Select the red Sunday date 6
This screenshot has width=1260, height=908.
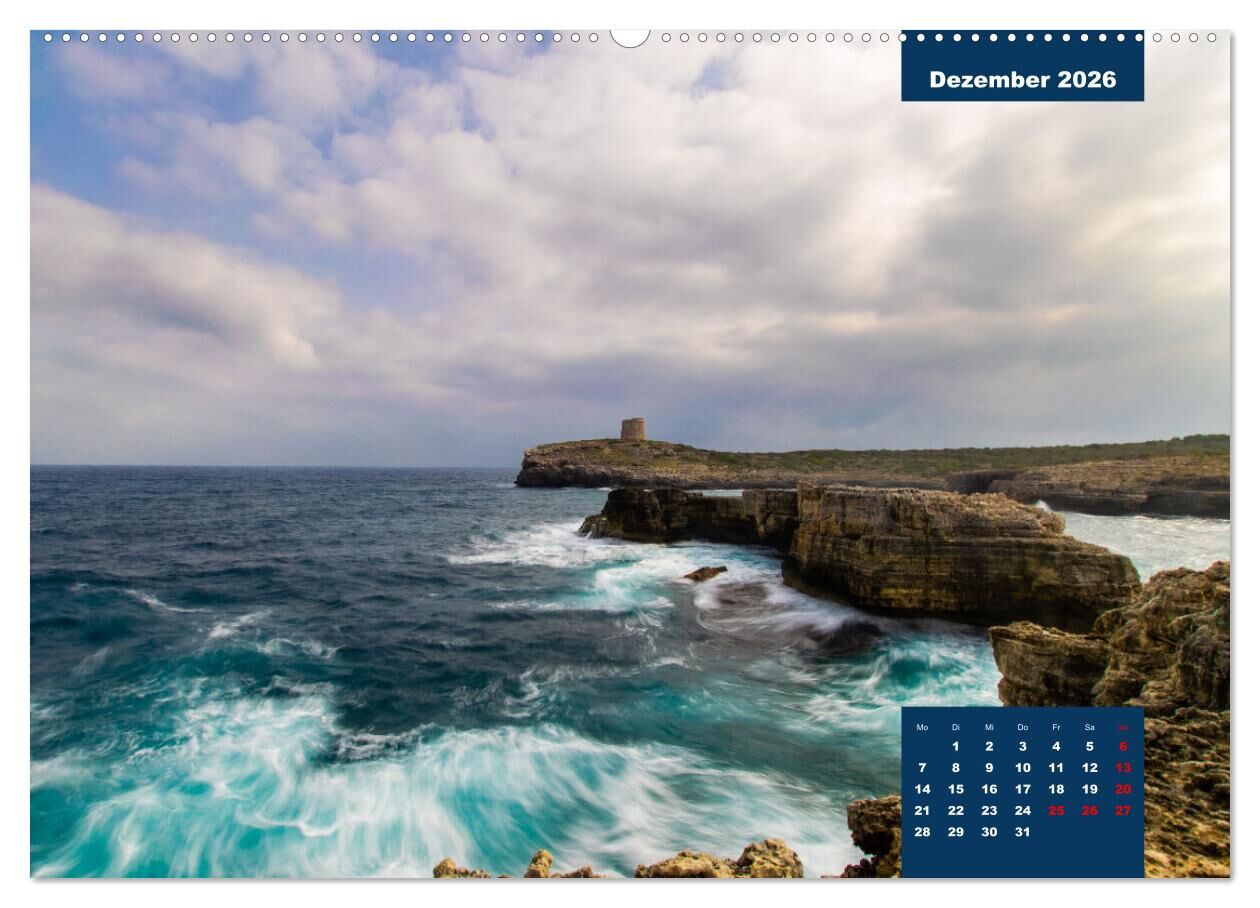[1123, 746]
